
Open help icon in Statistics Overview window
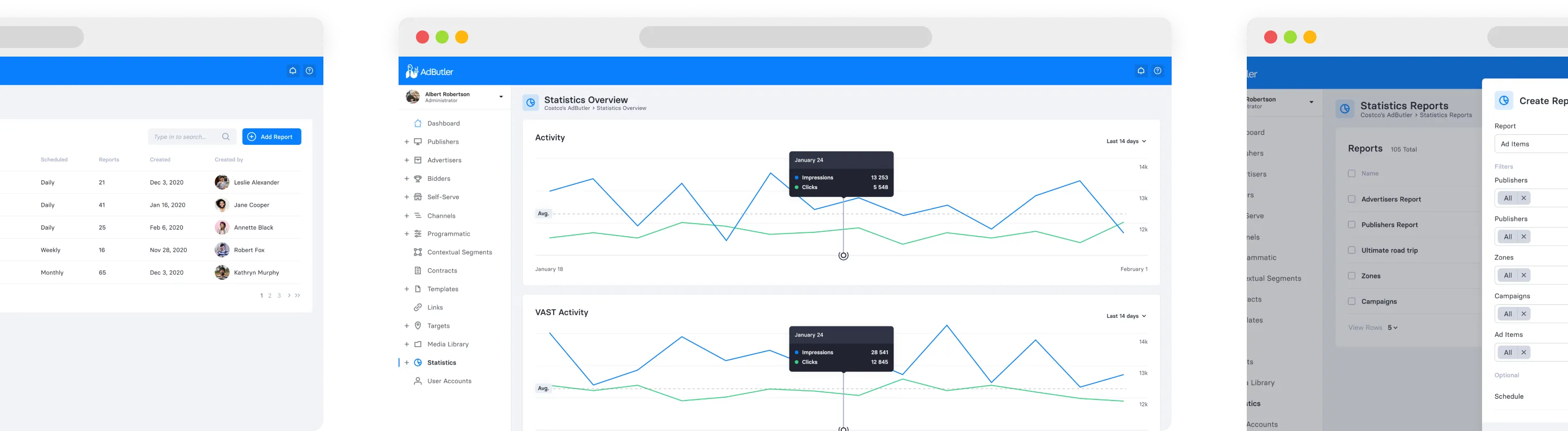point(1157,71)
